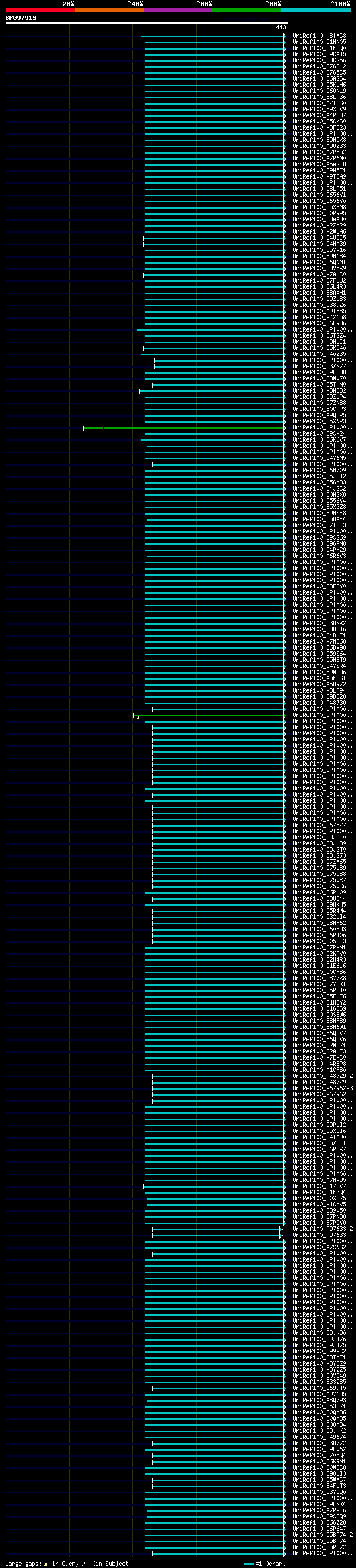Click the query end position label 443
Image resolution: width=356 pixels, height=1568 pixels.
click(280, 27)
